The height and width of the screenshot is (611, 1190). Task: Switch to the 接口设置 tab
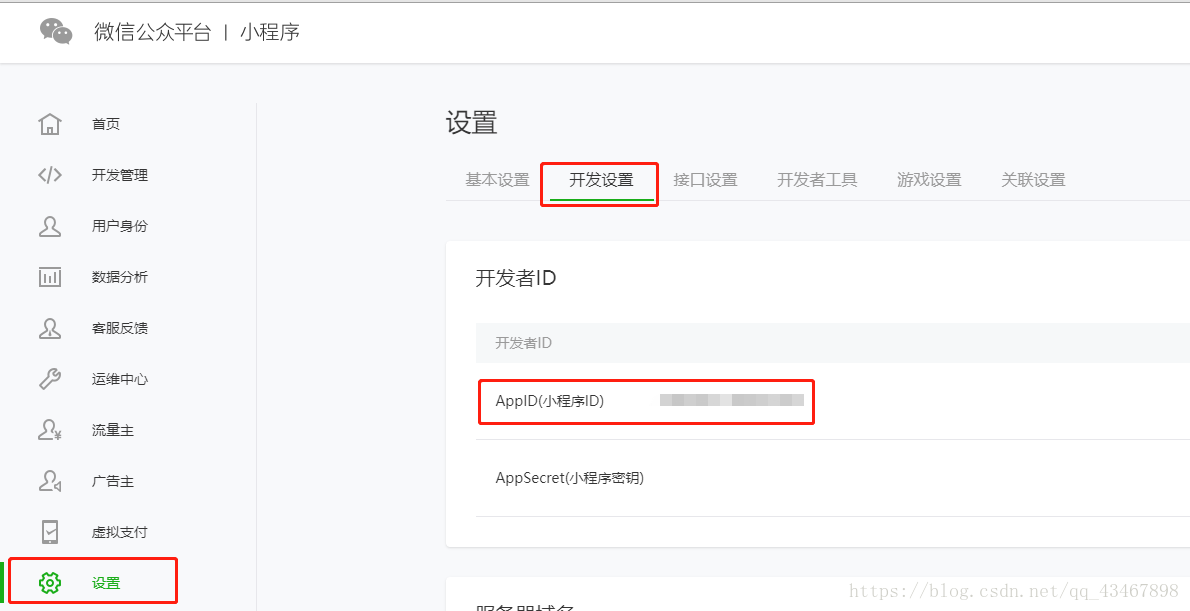point(706,179)
